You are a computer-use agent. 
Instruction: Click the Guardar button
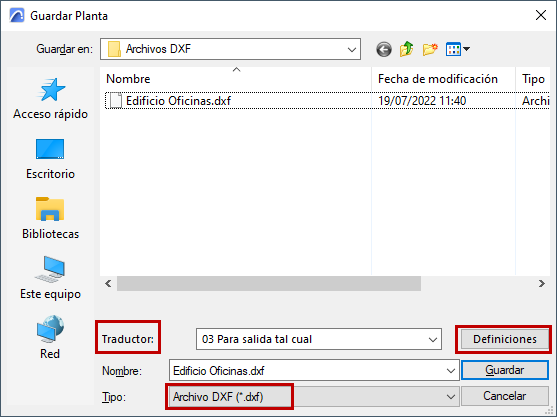504,370
